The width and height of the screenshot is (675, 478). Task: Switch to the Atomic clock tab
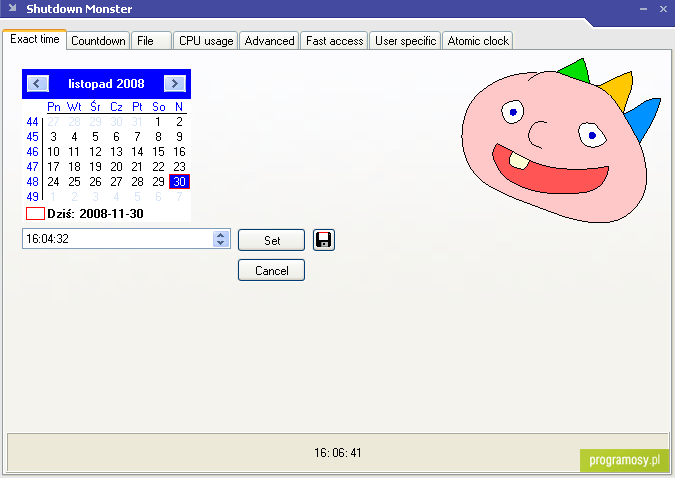coord(477,41)
